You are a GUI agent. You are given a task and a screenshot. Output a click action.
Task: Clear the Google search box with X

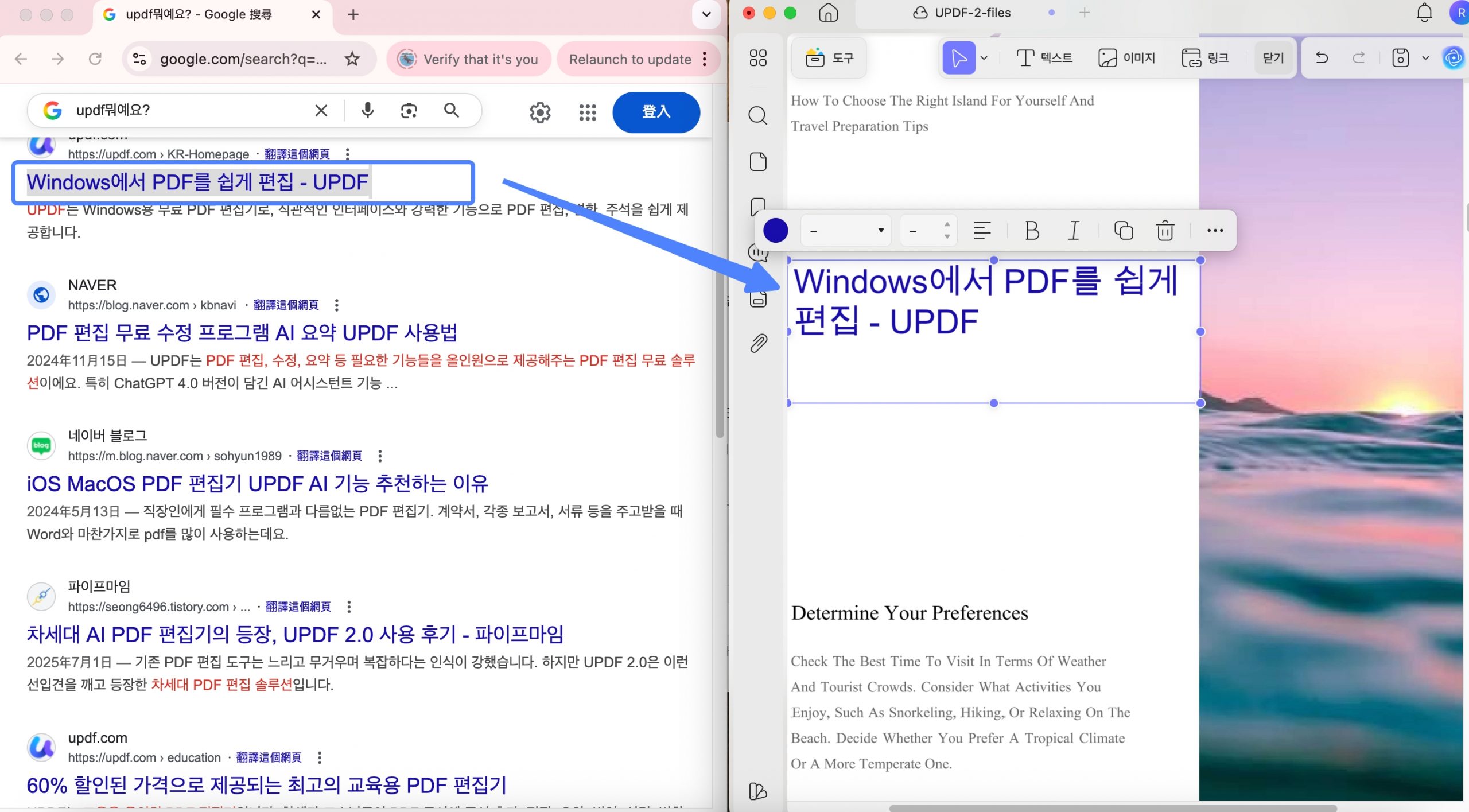point(321,110)
